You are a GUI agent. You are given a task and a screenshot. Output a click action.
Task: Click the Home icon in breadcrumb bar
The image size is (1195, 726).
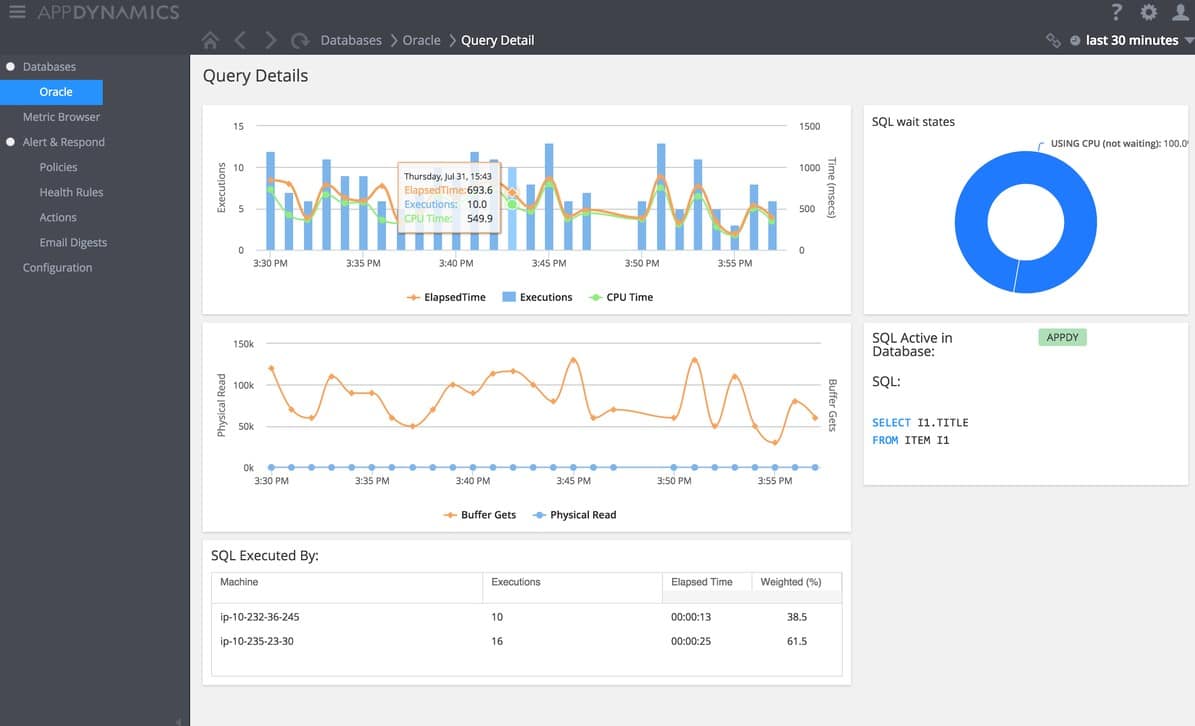[210, 40]
